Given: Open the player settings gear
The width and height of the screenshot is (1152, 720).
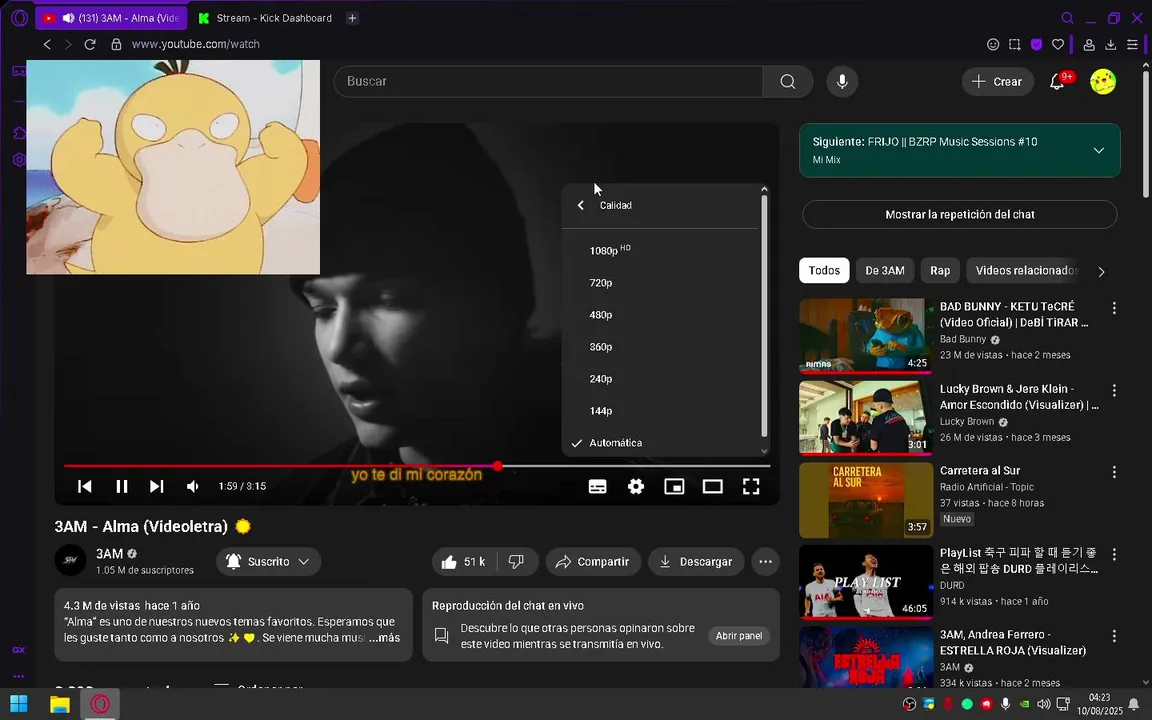Looking at the screenshot, I should pos(636,486).
